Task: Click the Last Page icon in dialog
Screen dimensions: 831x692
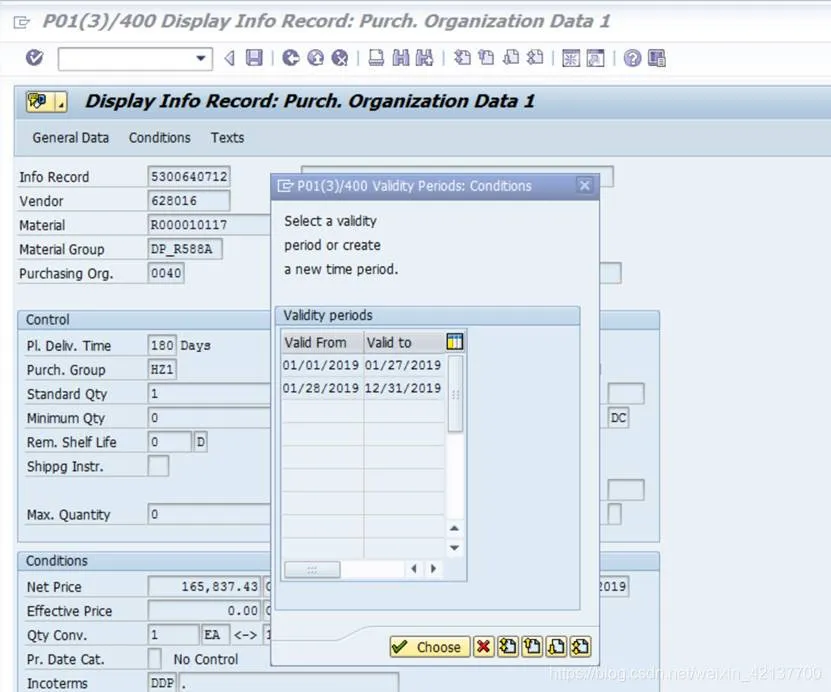Action: pos(580,647)
